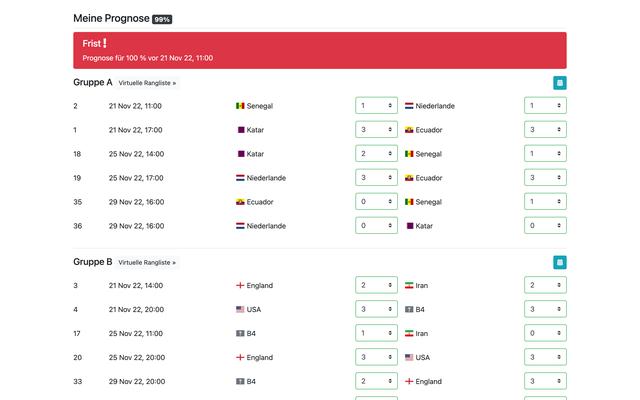This screenshot has height=400, width=640.
Task: Click the Gruppe A calendar icon button
Action: point(560,83)
